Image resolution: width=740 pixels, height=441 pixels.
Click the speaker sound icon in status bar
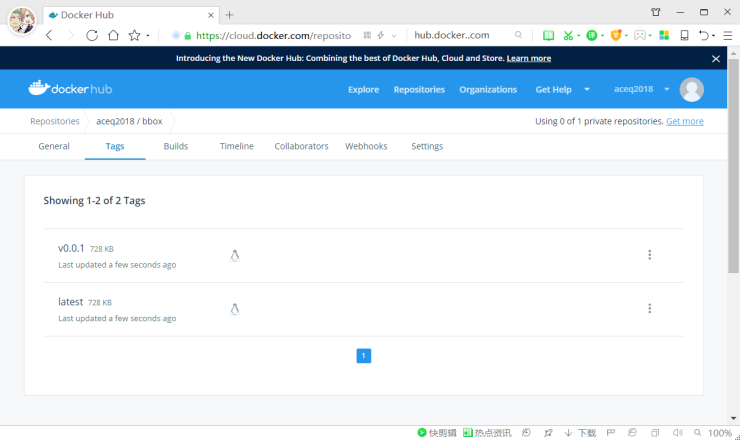(x=678, y=433)
